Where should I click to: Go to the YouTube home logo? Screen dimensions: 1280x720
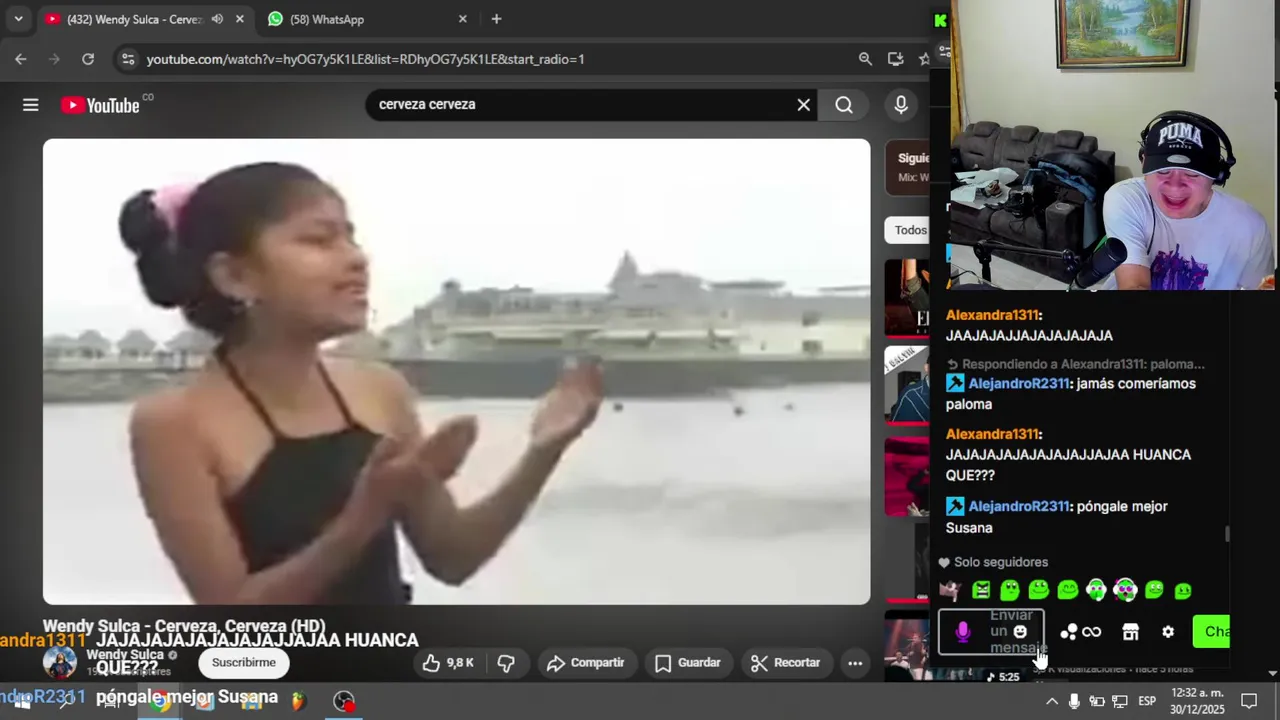click(x=100, y=105)
